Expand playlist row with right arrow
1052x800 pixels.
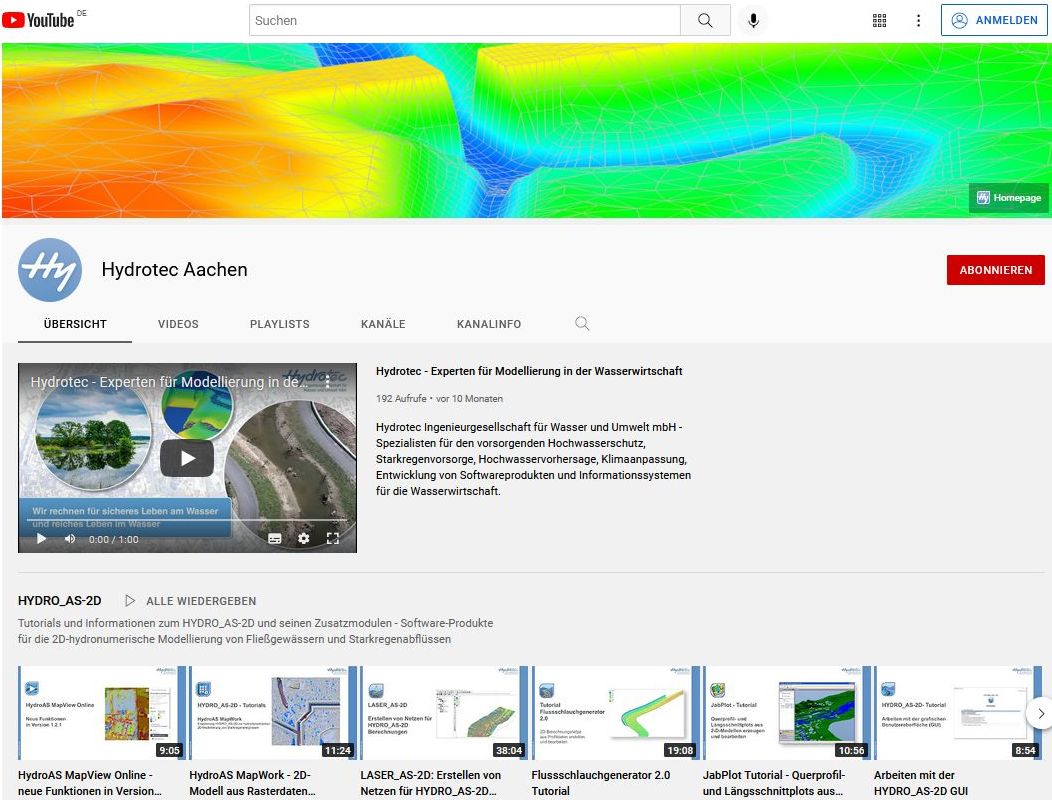[x=1040, y=713]
